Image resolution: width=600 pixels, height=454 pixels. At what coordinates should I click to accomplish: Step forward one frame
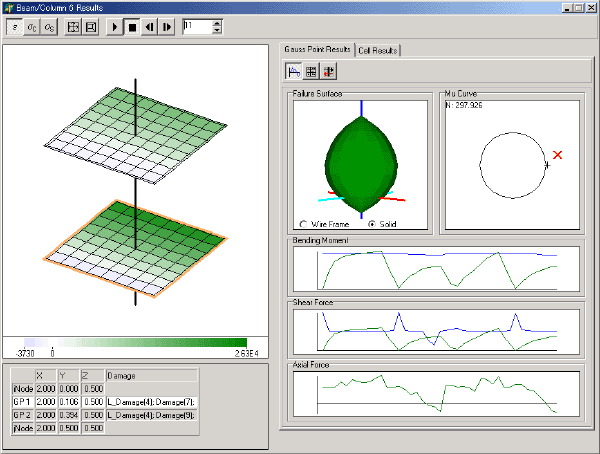(x=167, y=27)
